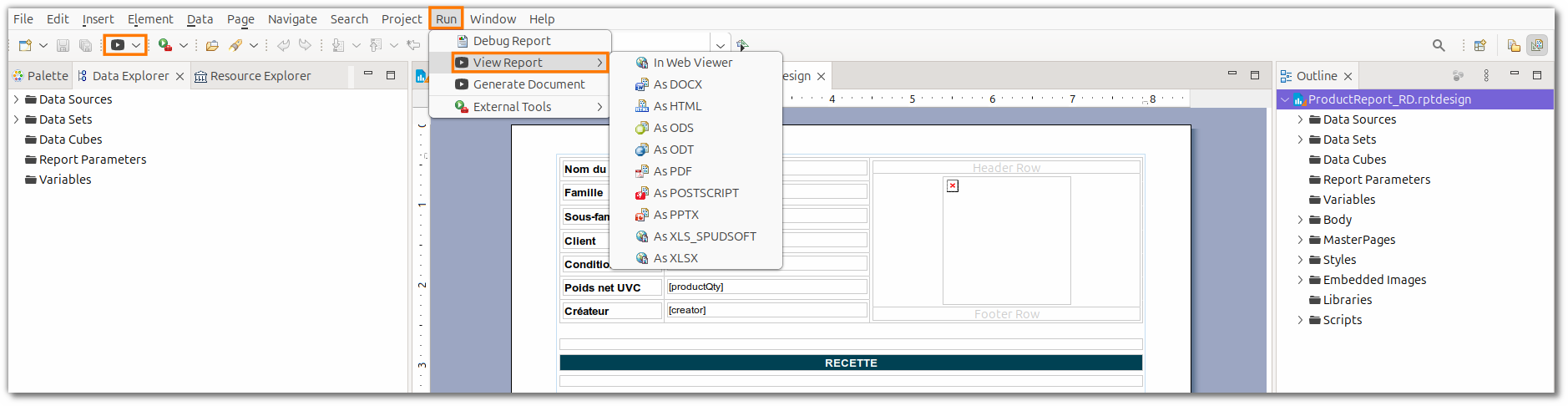This screenshot has width=1568, height=406.
Task: Click the New report toolbar icon
Action: click(x=25, y=45)
